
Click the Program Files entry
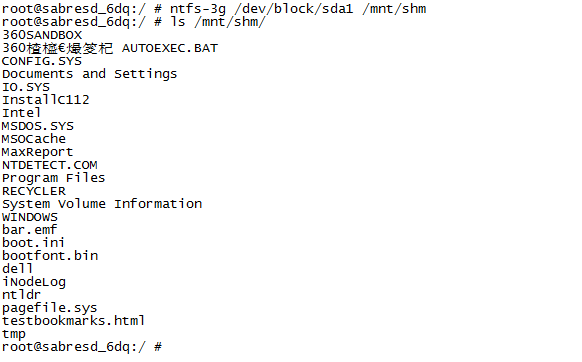coord(53,178)
